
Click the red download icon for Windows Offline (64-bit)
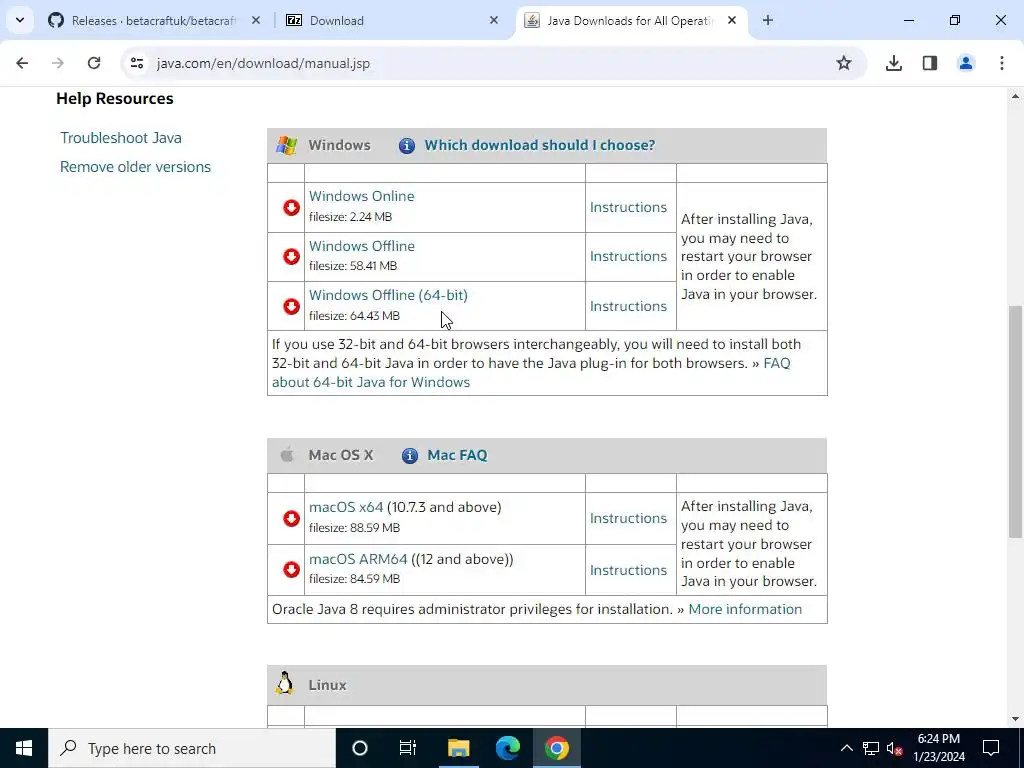click(291, 306)
